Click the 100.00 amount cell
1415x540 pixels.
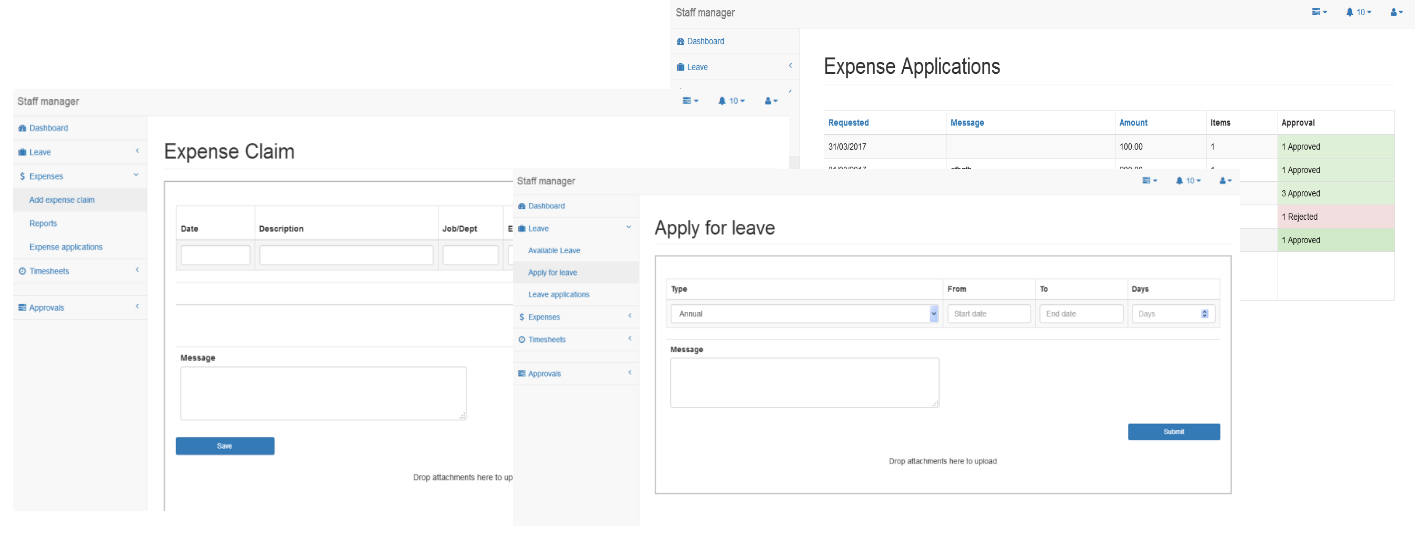click(1160, 146)
